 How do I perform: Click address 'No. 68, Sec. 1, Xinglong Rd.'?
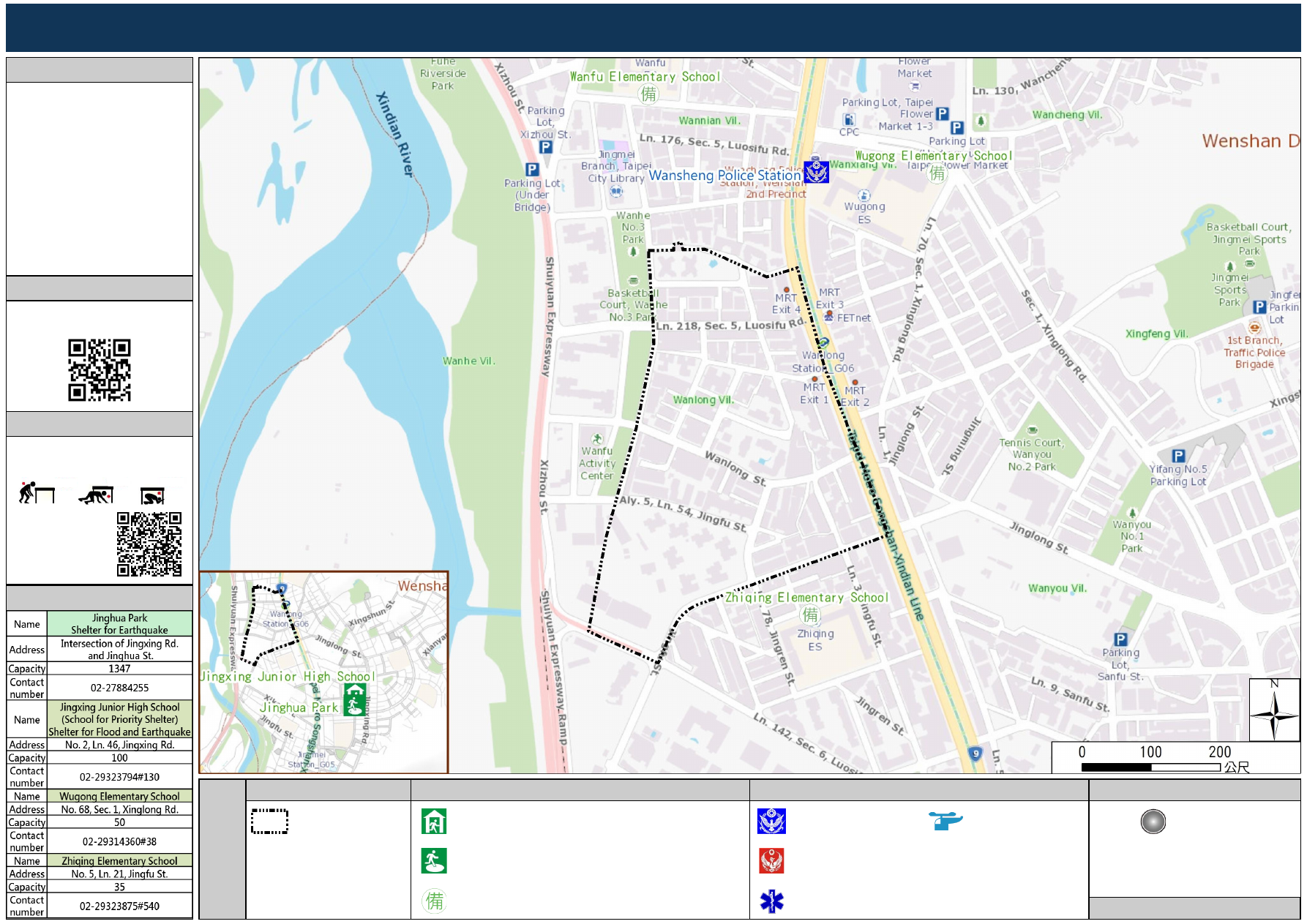[x=119, y=809]
